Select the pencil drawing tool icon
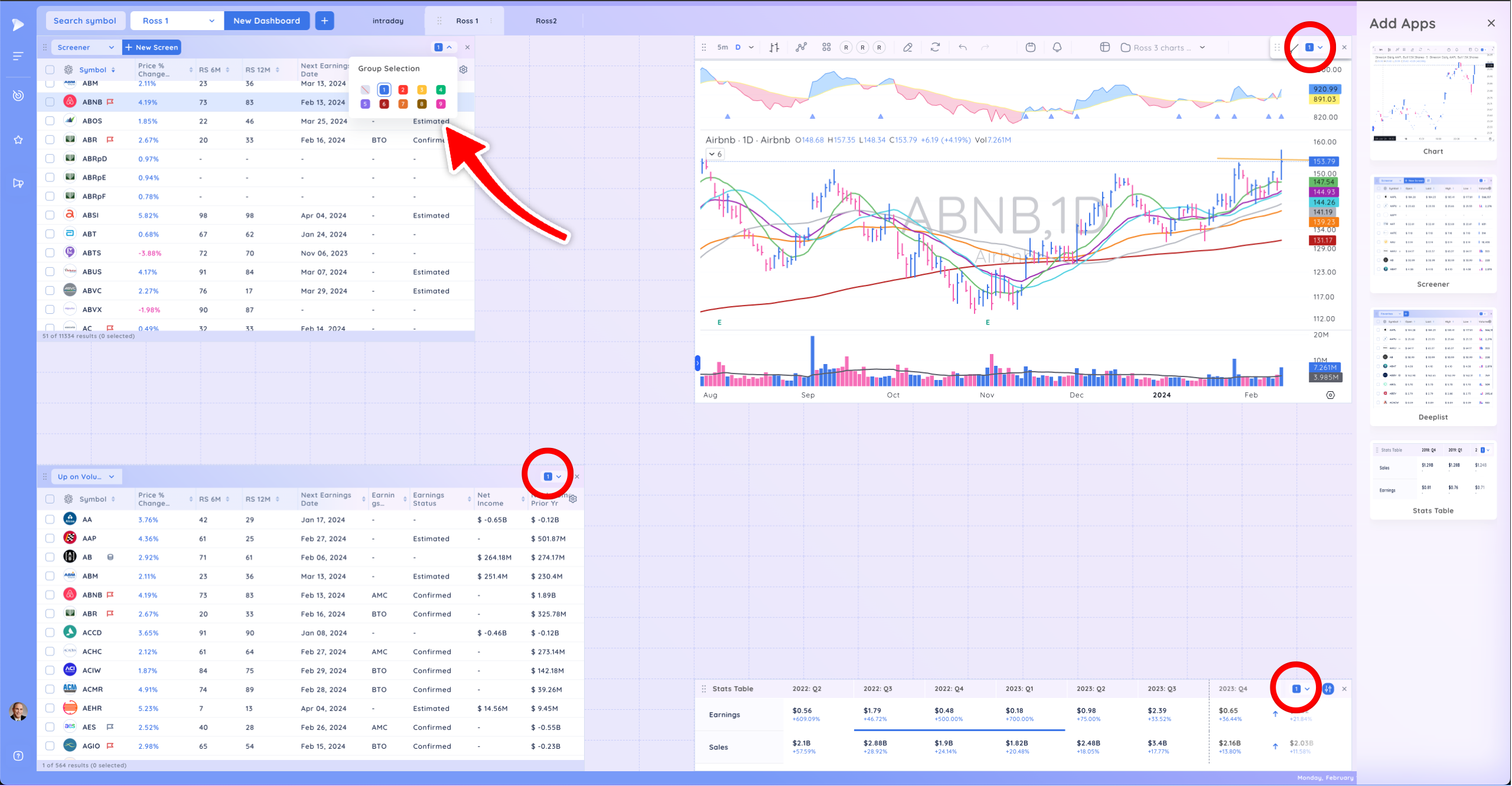This screenshot has width=1512, height=786. point(908,47)
